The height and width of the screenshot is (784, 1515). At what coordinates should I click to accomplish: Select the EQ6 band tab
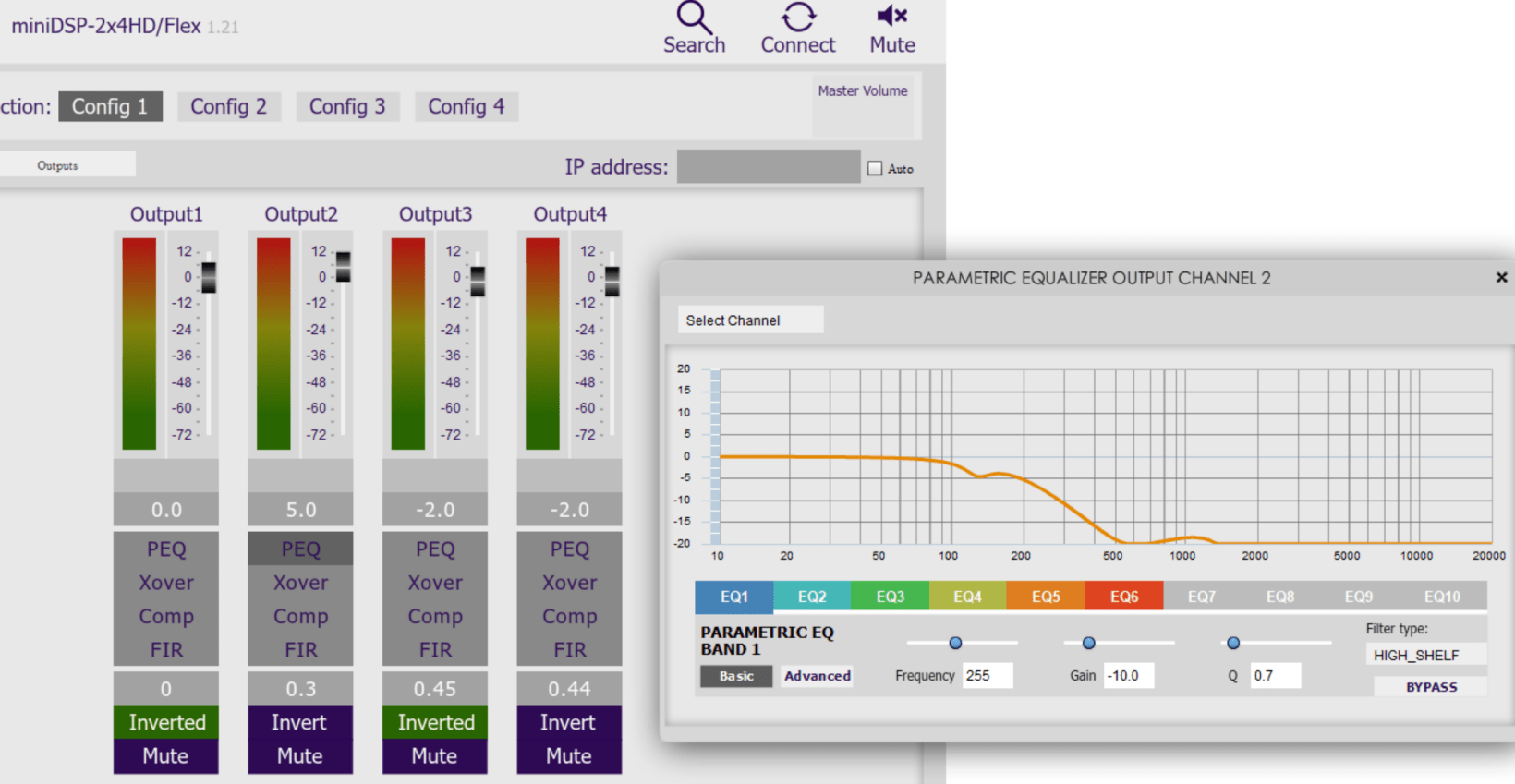1124,597
